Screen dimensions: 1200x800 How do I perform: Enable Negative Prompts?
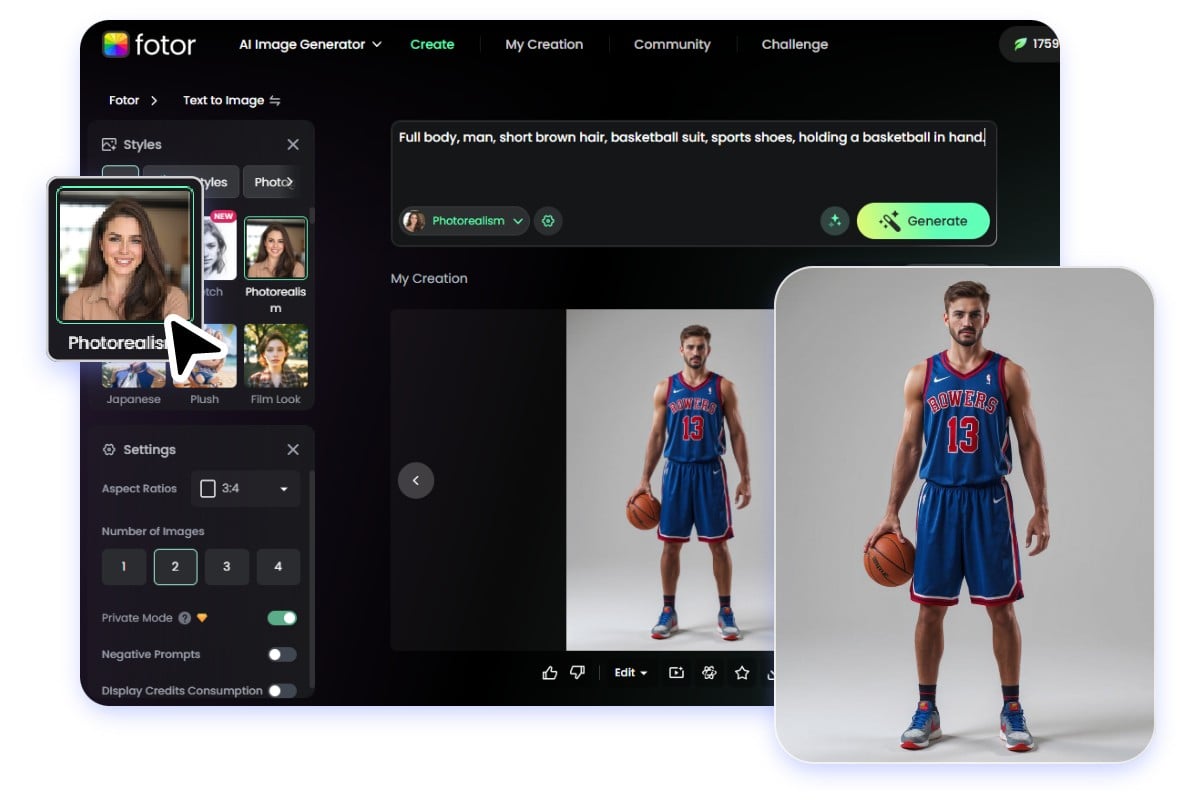coord(281,654)
